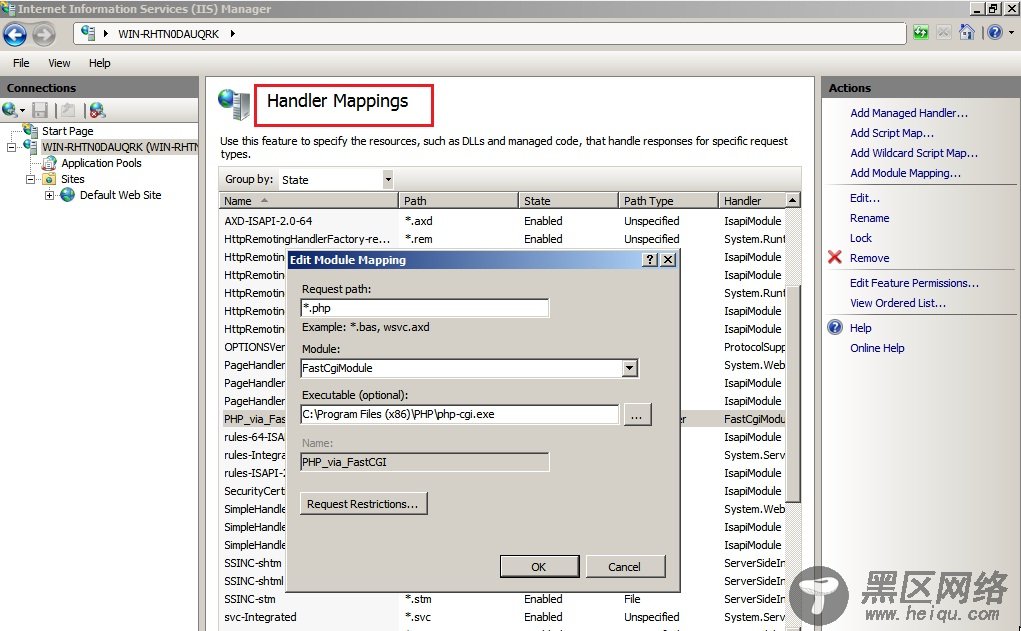Select the svc-Integrated handler row

click(502, 617)
